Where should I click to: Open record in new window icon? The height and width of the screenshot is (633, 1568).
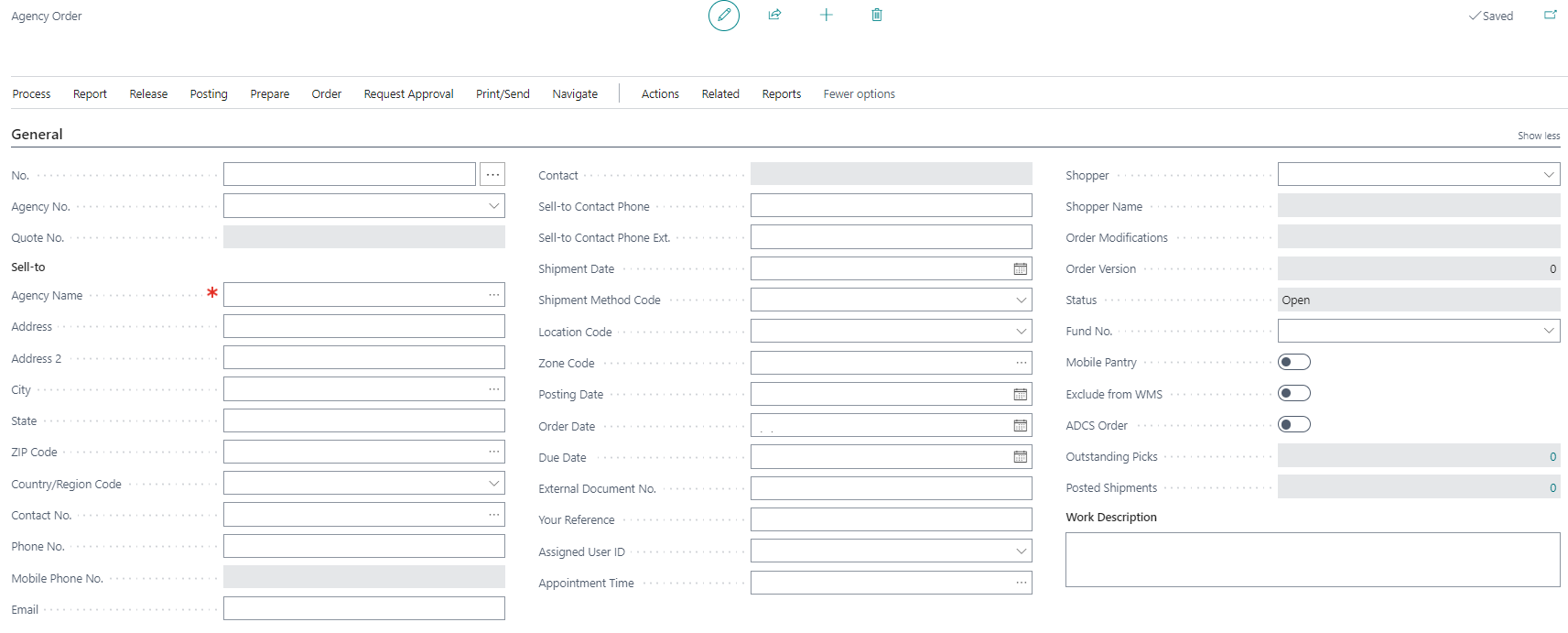pos(1550,15)
